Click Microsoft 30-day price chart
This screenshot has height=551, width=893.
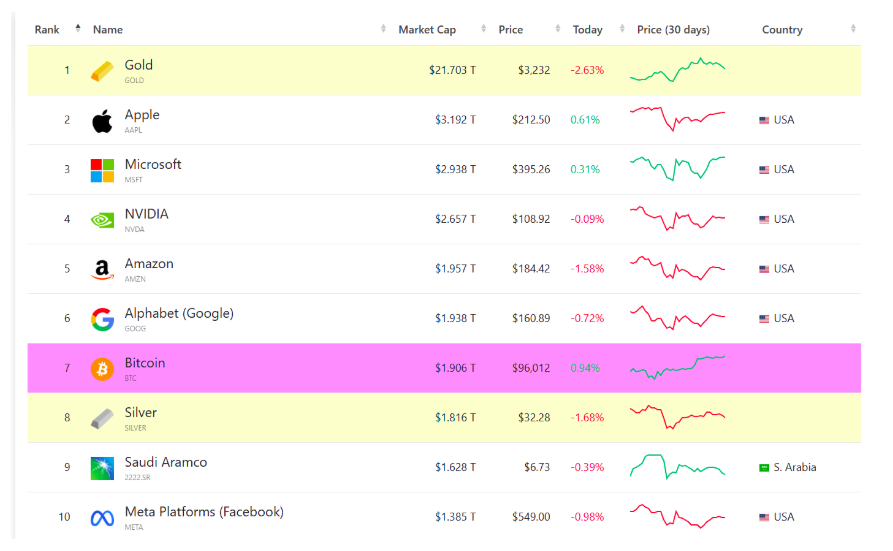point(677,168)
